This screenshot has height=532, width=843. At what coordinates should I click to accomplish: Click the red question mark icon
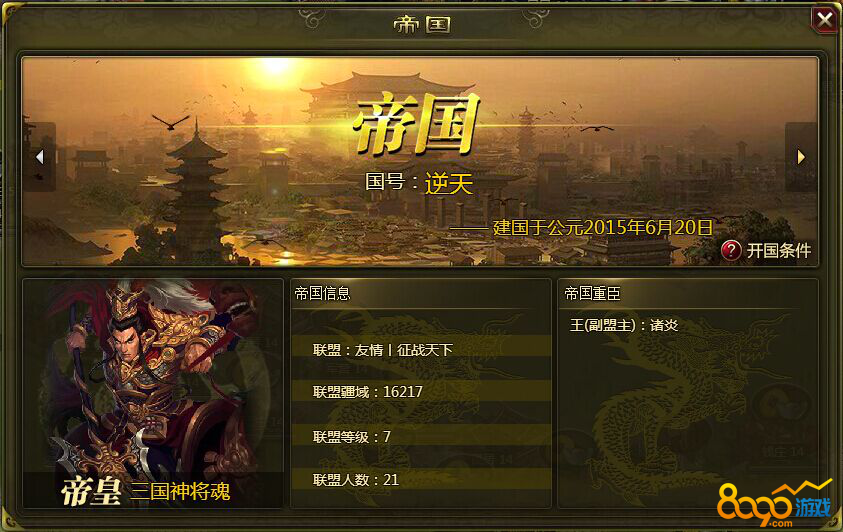731,250
